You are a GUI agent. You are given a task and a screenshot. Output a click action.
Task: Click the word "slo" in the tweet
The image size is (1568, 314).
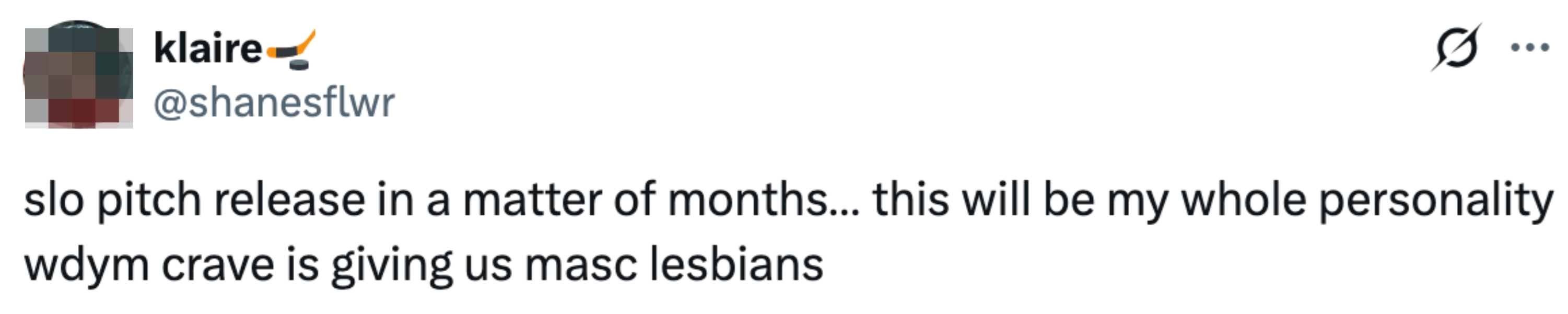[54, 200]
